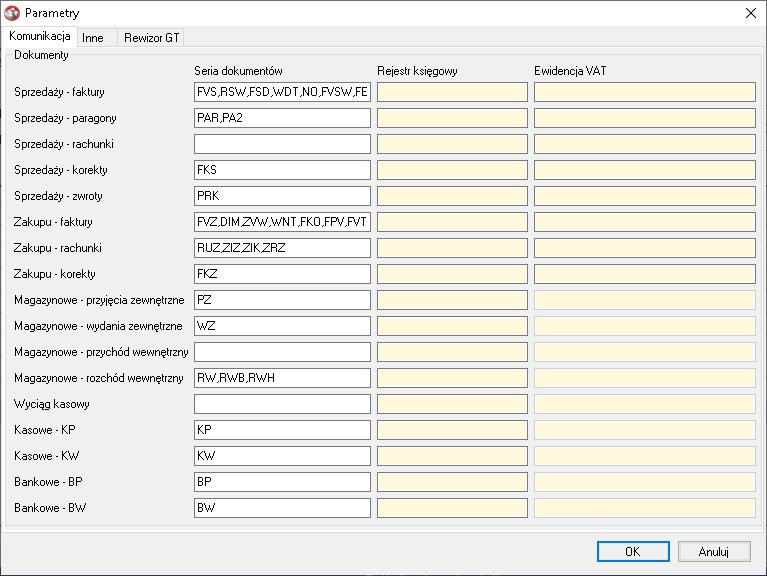This screenshot has height=576, width=767.
Task: Click Ewidencja VAT field for Zakupu - korekty
Action: [x=644, y=274]
